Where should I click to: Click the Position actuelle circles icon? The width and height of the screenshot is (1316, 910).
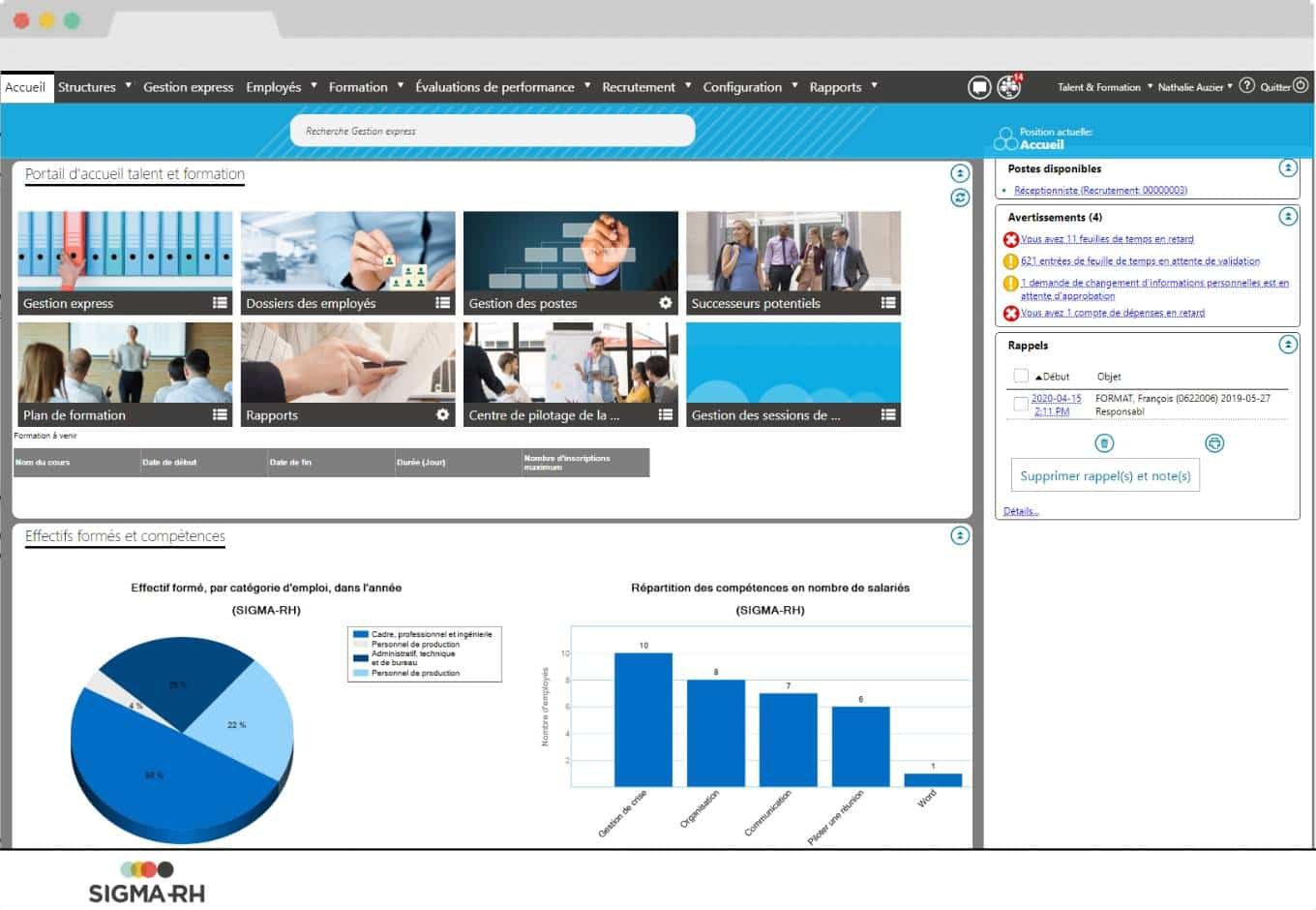(x=1005, y=138)
